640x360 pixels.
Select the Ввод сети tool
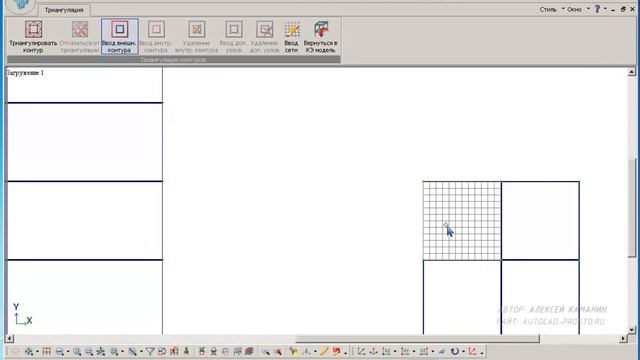[291, 37]
